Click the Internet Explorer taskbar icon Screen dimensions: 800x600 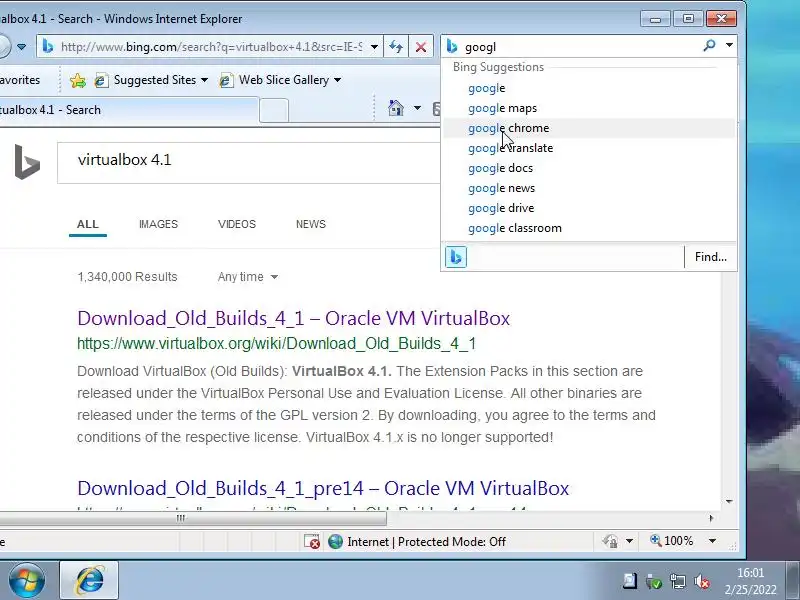(89, 581)
